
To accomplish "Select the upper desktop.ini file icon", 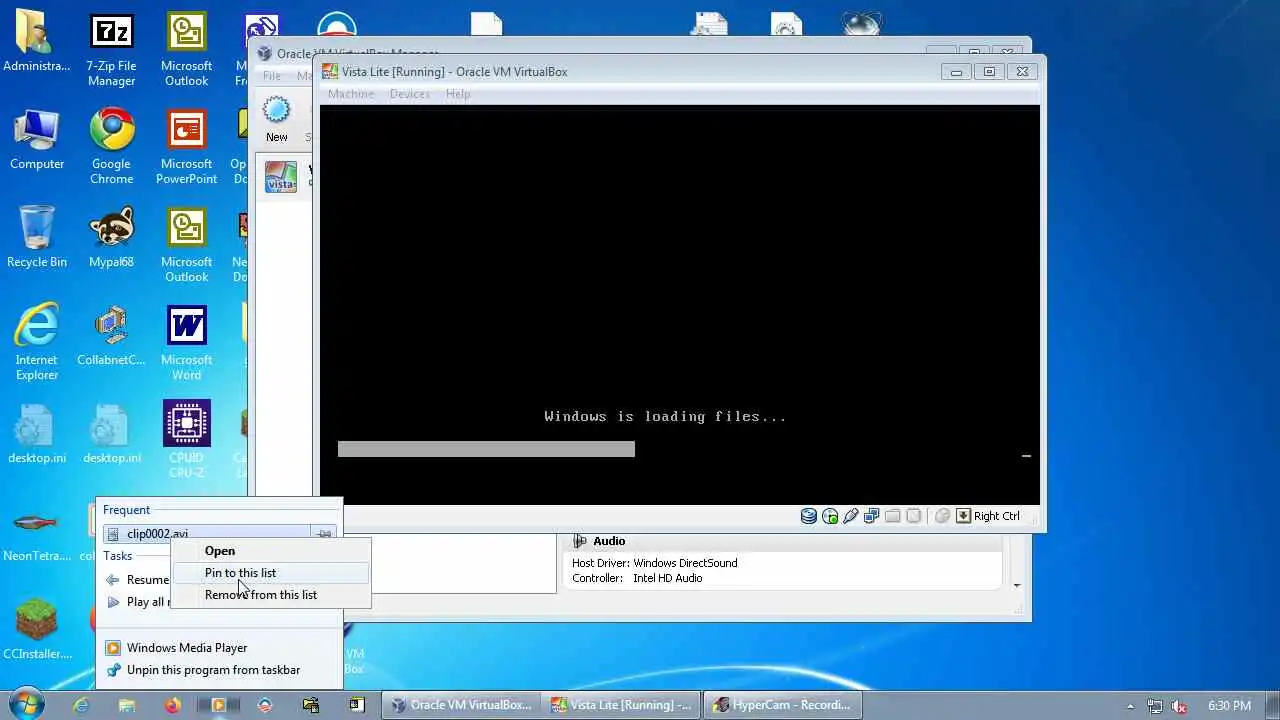I will tap(37, 434).
